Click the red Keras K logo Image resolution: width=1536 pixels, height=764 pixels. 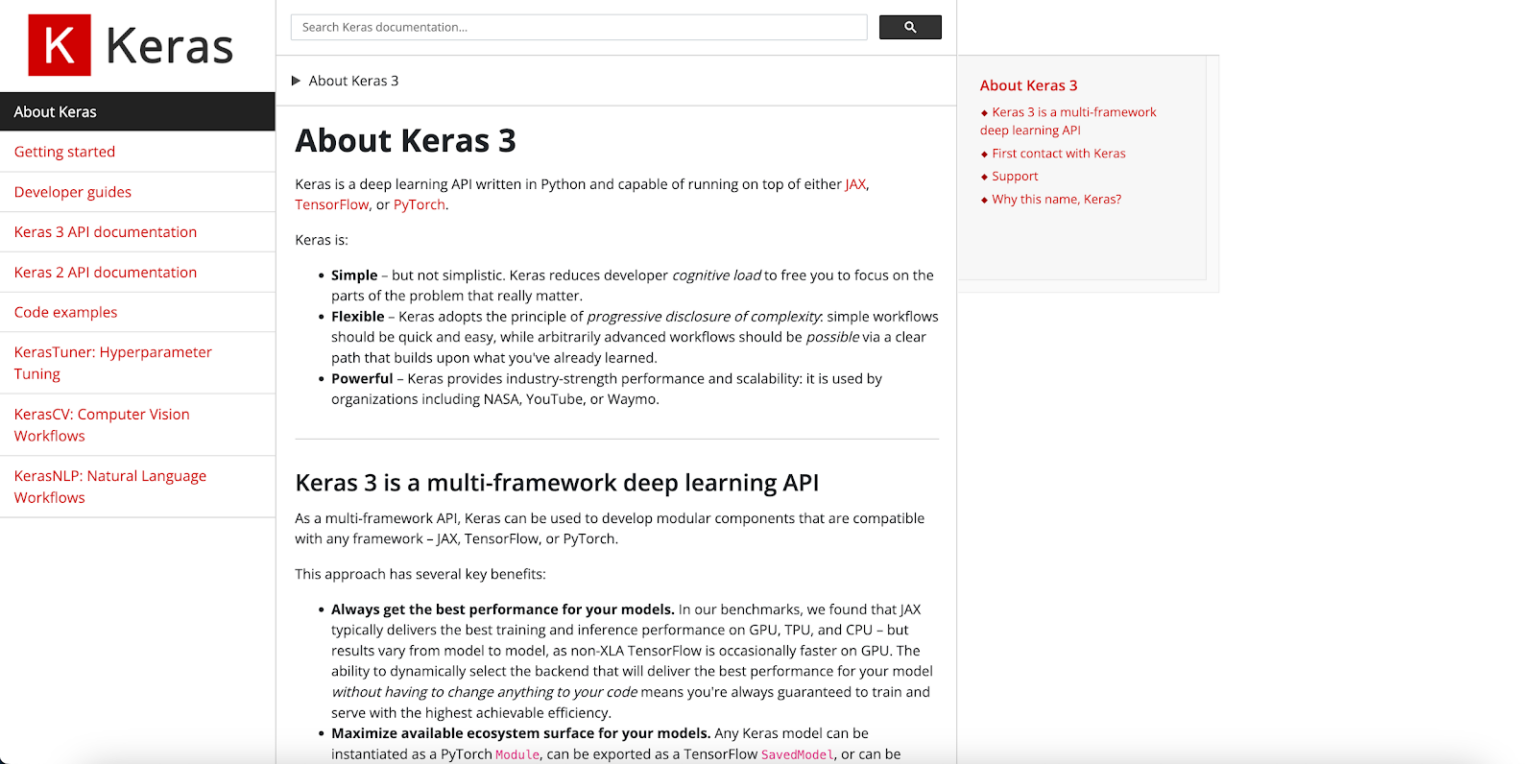tap(60, 44)
